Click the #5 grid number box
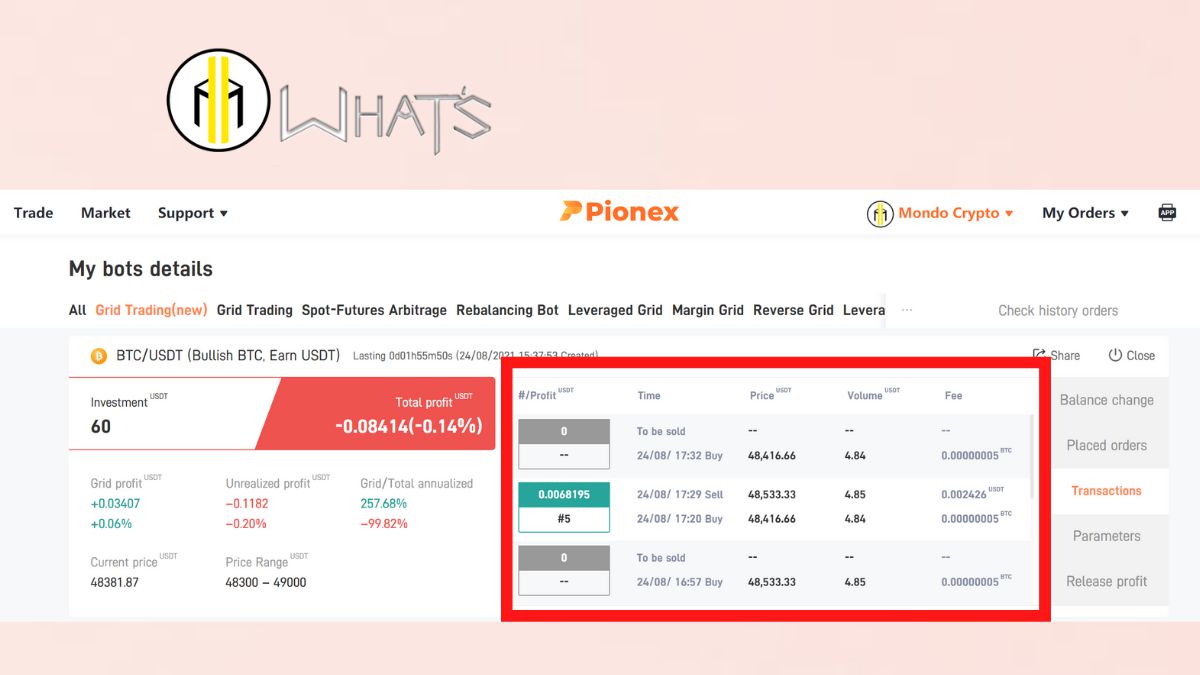 tap(564, 519)
